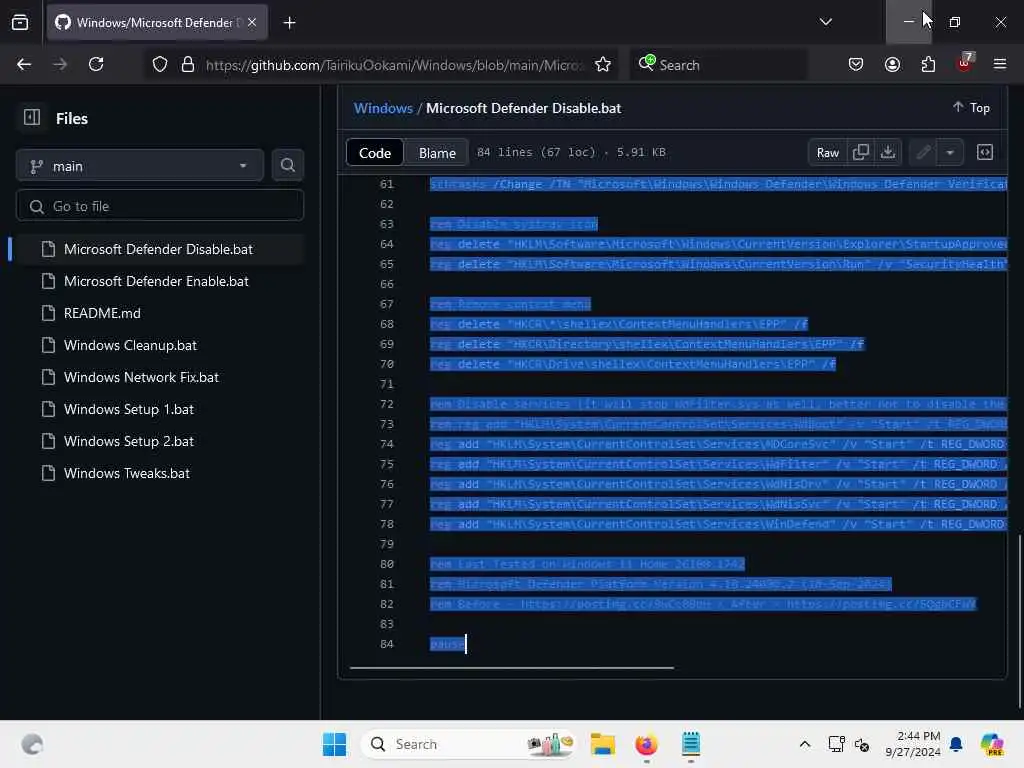Image resolution: width=1024 pixels, height=768 pixels.
Task: Open Microsoft Defender Disable.bat in file tree
Action: (157, 249)
